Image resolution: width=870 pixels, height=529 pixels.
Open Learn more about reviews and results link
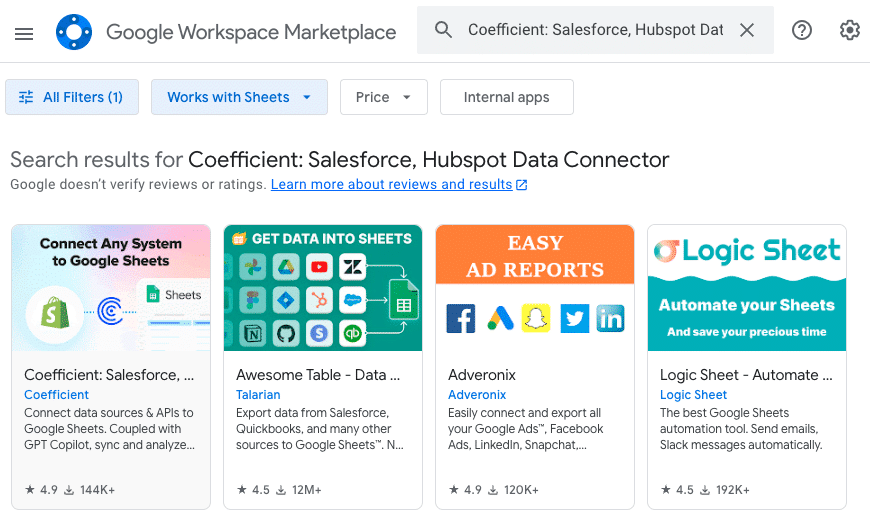coord(391,184)
